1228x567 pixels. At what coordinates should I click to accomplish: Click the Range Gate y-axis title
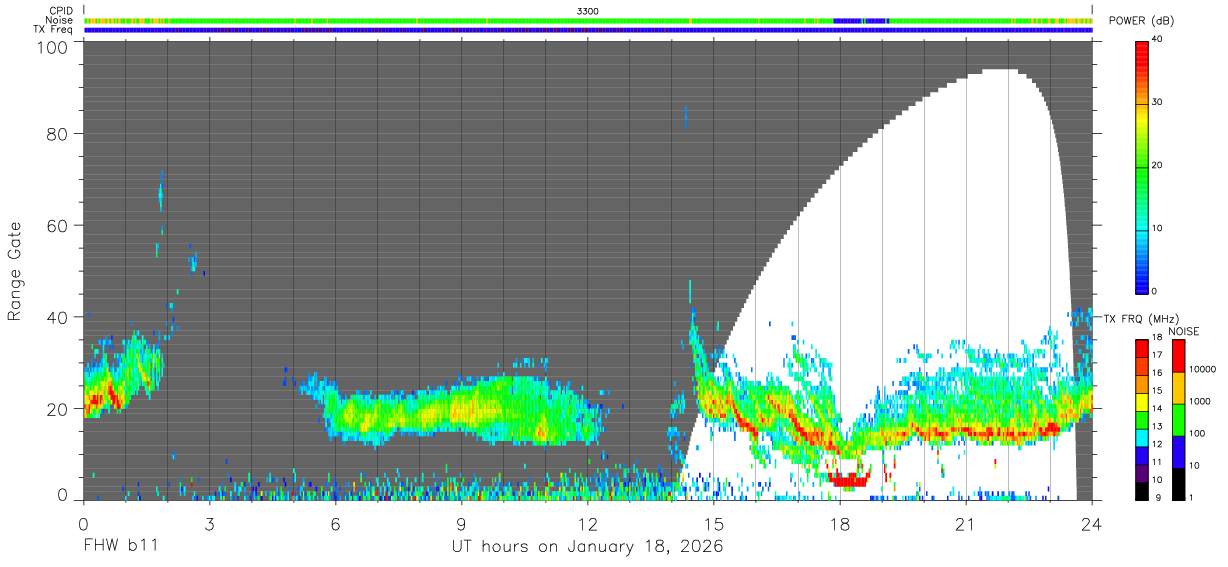click(15, 272)
